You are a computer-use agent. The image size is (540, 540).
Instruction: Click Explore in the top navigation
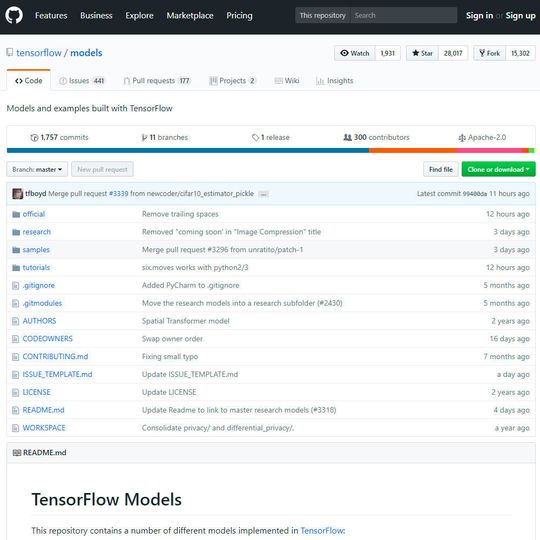139,15
